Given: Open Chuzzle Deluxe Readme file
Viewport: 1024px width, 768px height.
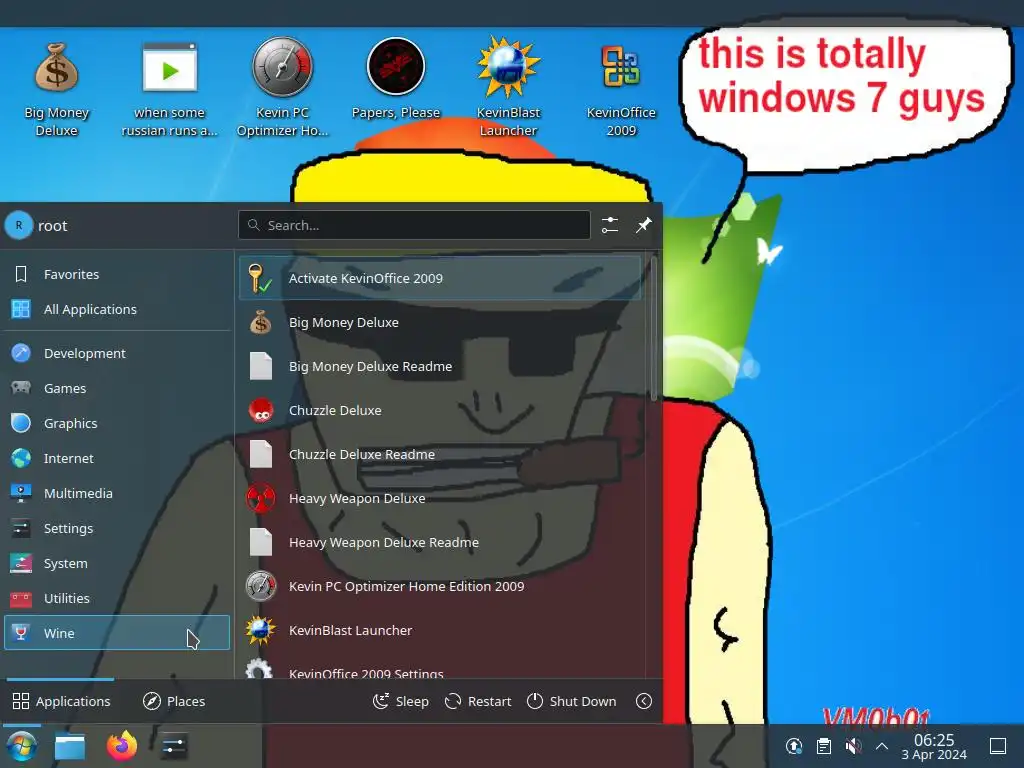Looking at the screenshot, I should point(440,455).
